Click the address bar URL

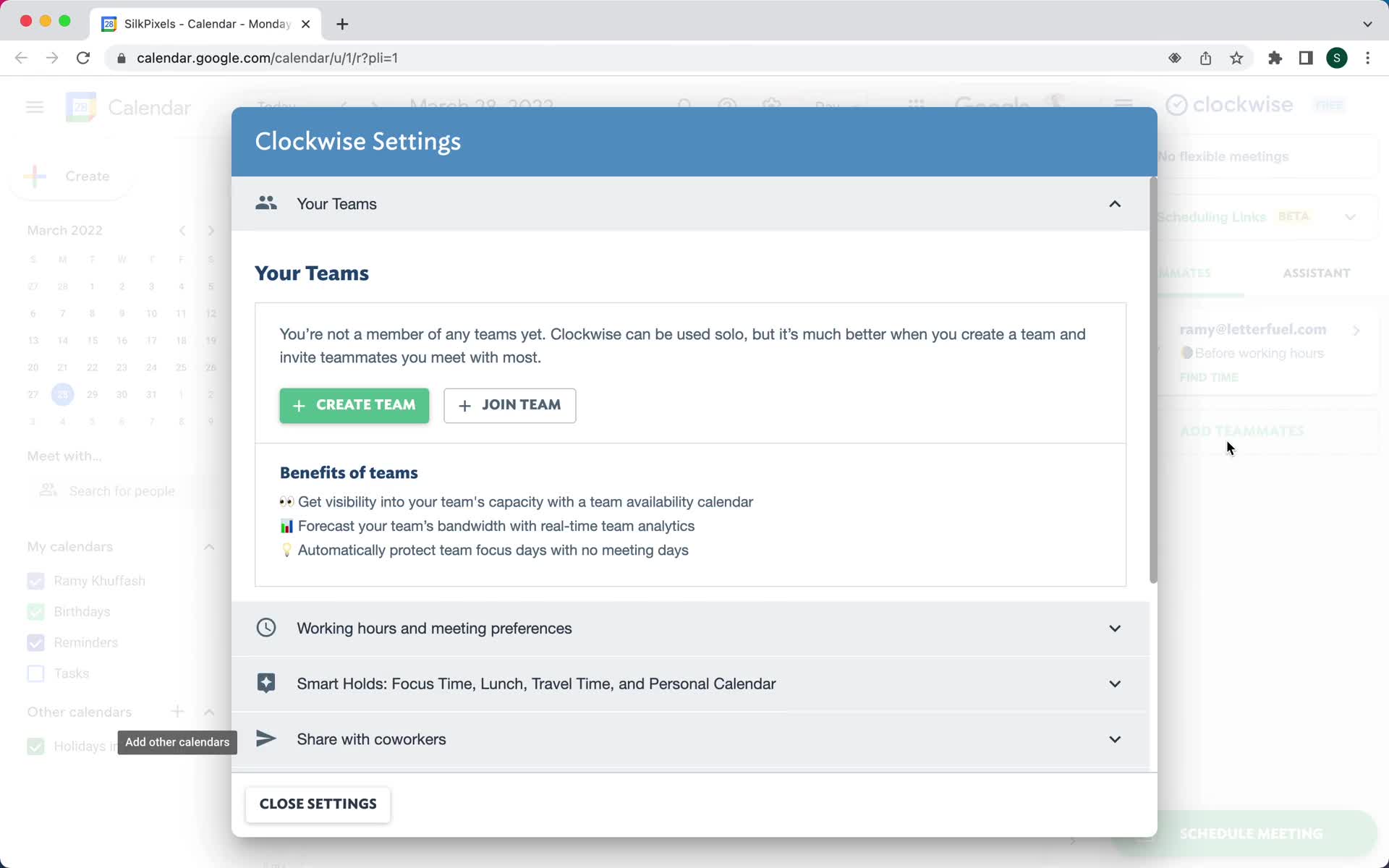267,58
